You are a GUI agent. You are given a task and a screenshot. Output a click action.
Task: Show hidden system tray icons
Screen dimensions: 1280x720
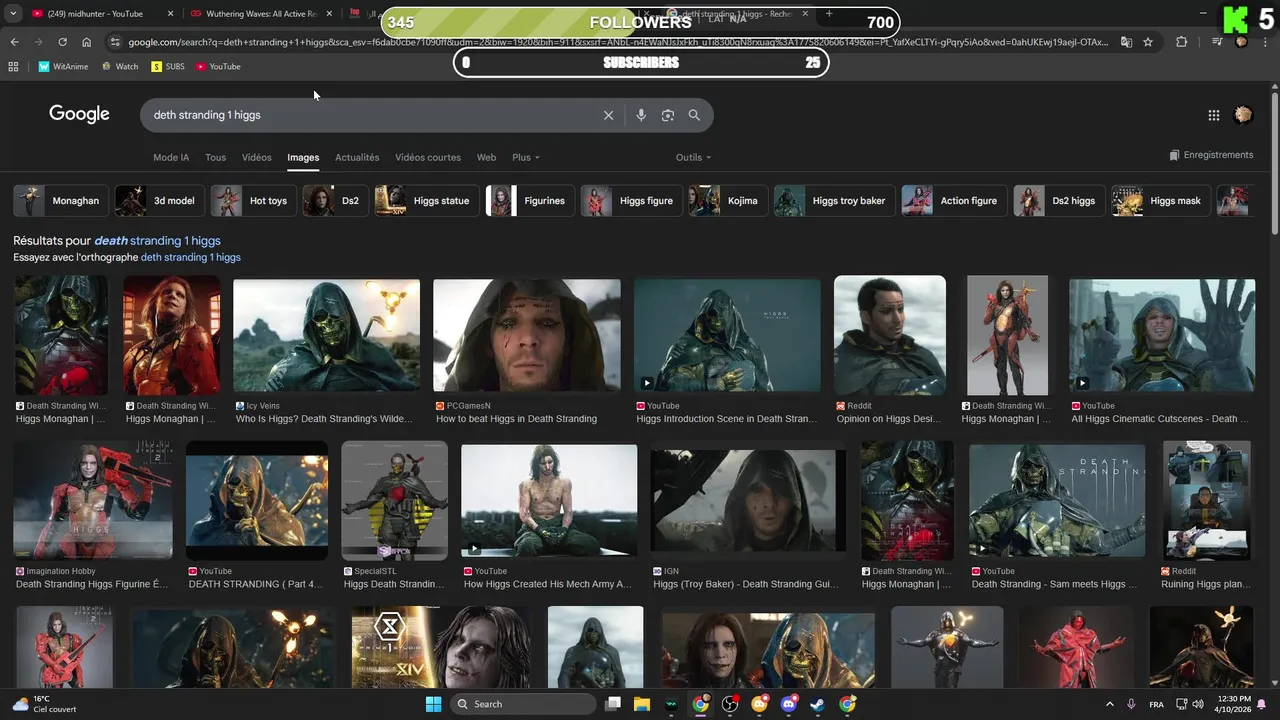[x=1109, y=704]
